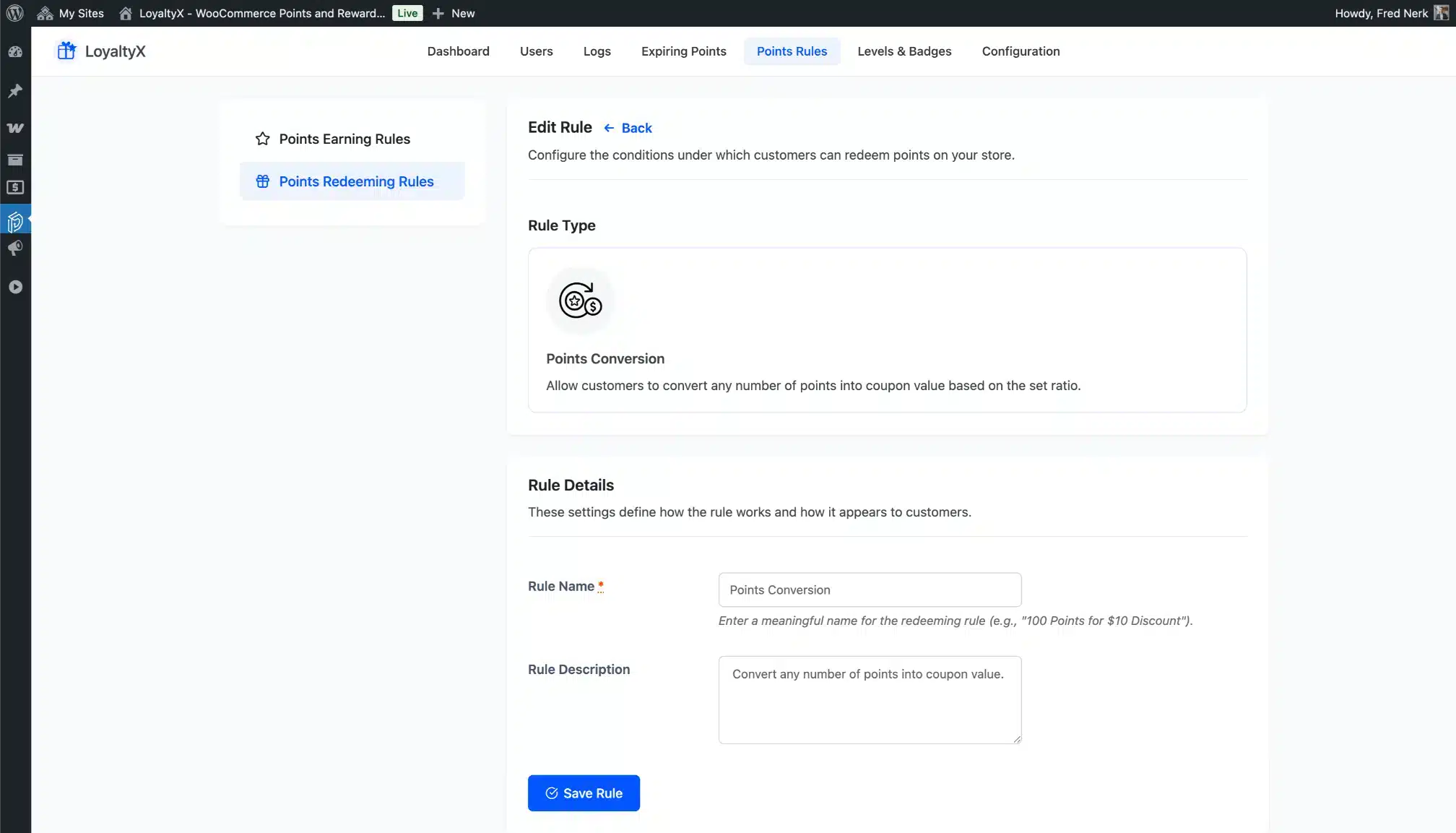This screenshot has width=1456, height=833.
Task: Click the LoyaltyX gift logo
Action: coord(66,51)
